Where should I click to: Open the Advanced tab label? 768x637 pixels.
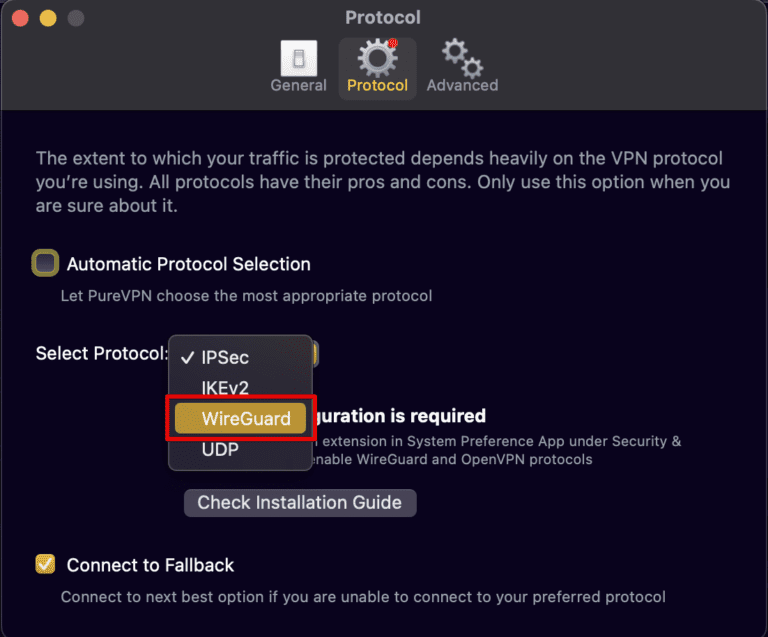pyautogui.click(x=462, y=86)
